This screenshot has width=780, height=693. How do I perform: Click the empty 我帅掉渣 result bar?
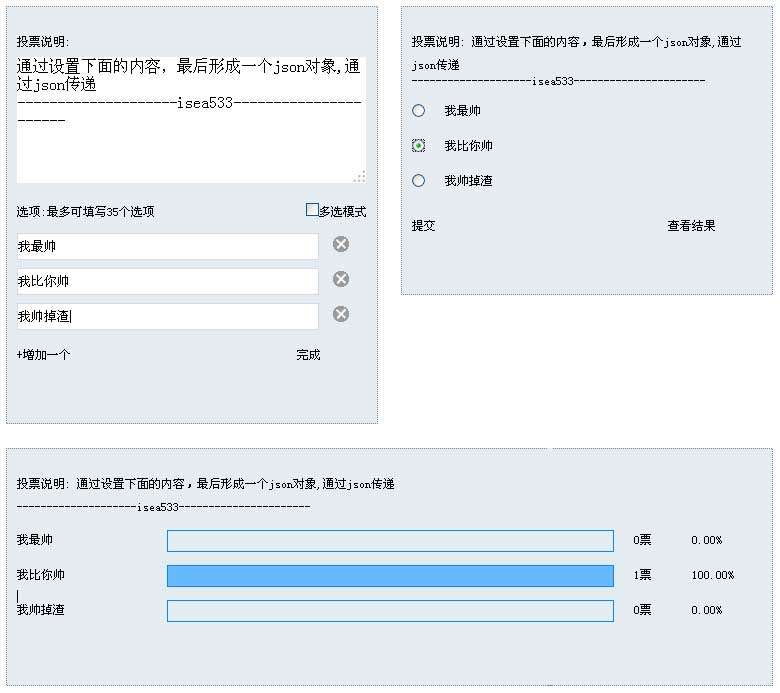(390, 611)
